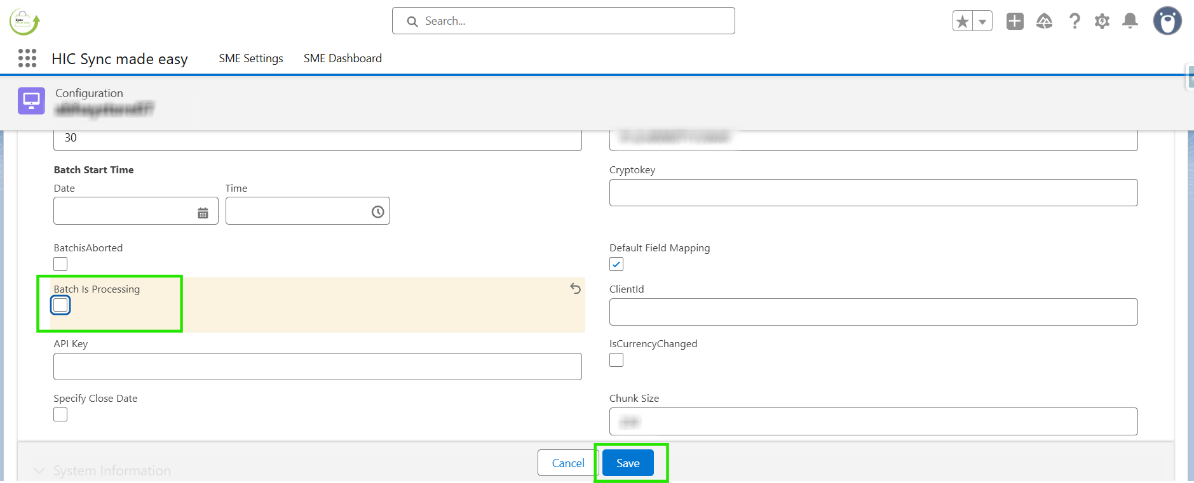Image resolution: width=1194 pixels, height=483 pixels.
Task: Open the Batch Start time picker
Action: 377,212
